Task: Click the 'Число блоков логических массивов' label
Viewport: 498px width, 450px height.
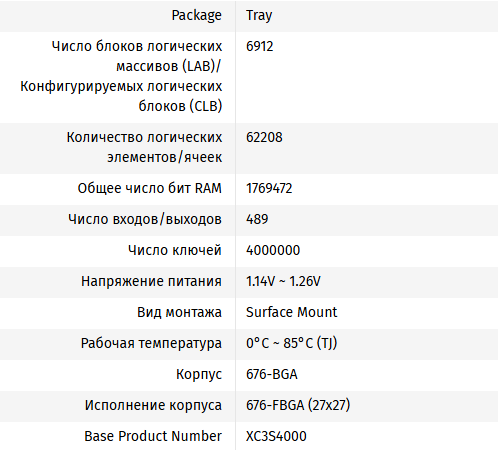Action: pos(121,76)
